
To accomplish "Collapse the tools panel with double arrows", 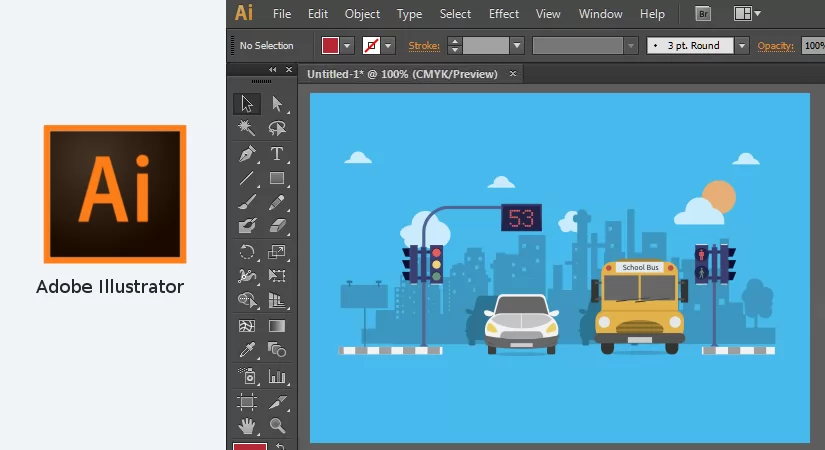I will [x=272, y=70].
